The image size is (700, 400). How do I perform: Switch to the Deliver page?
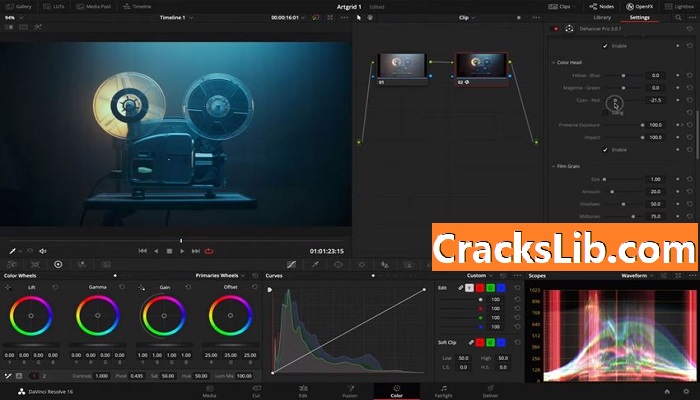tap(490, 392)
